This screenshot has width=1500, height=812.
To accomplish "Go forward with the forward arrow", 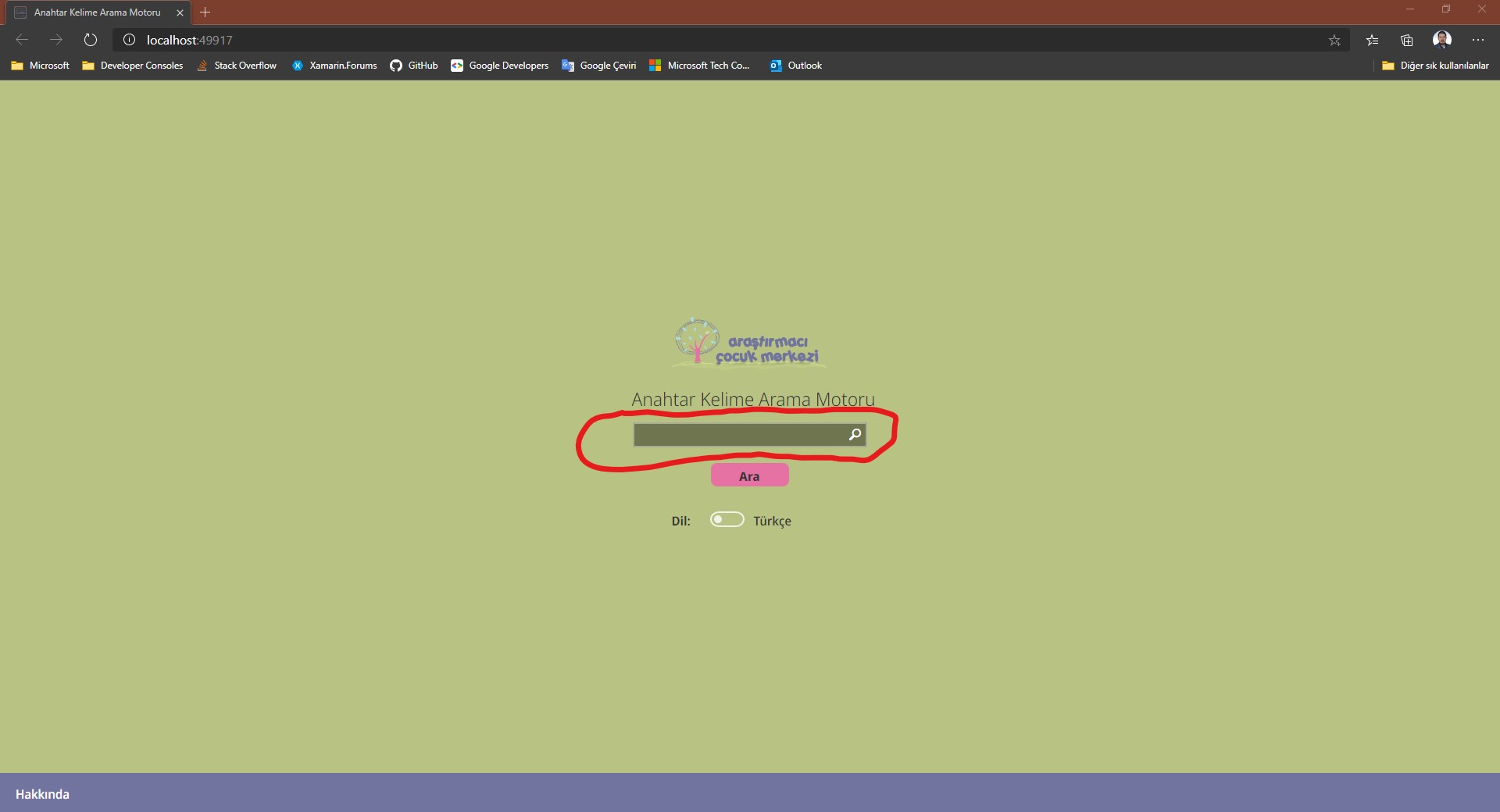I will [56, 40].
